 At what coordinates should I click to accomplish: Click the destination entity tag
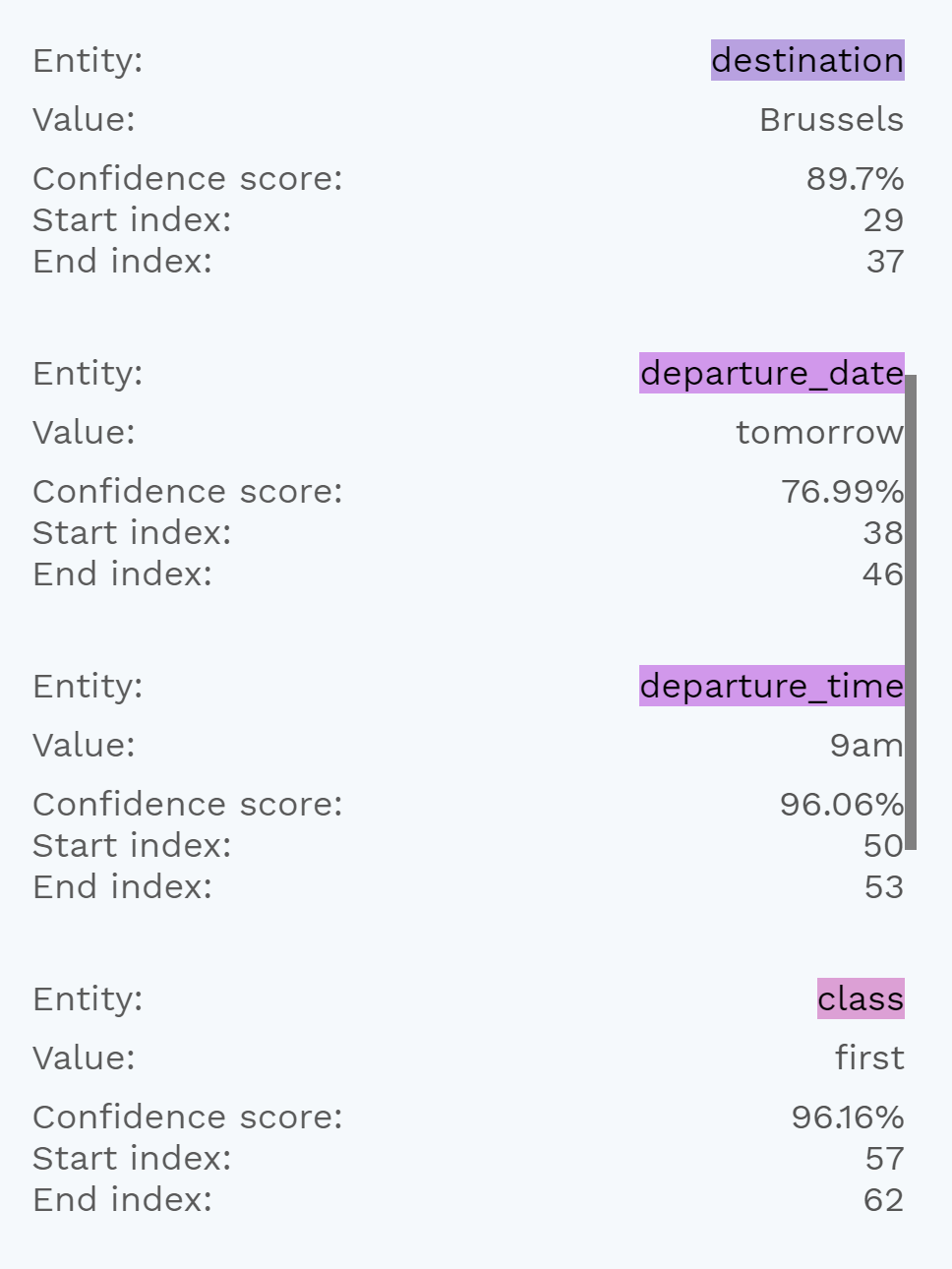point(807,60)
